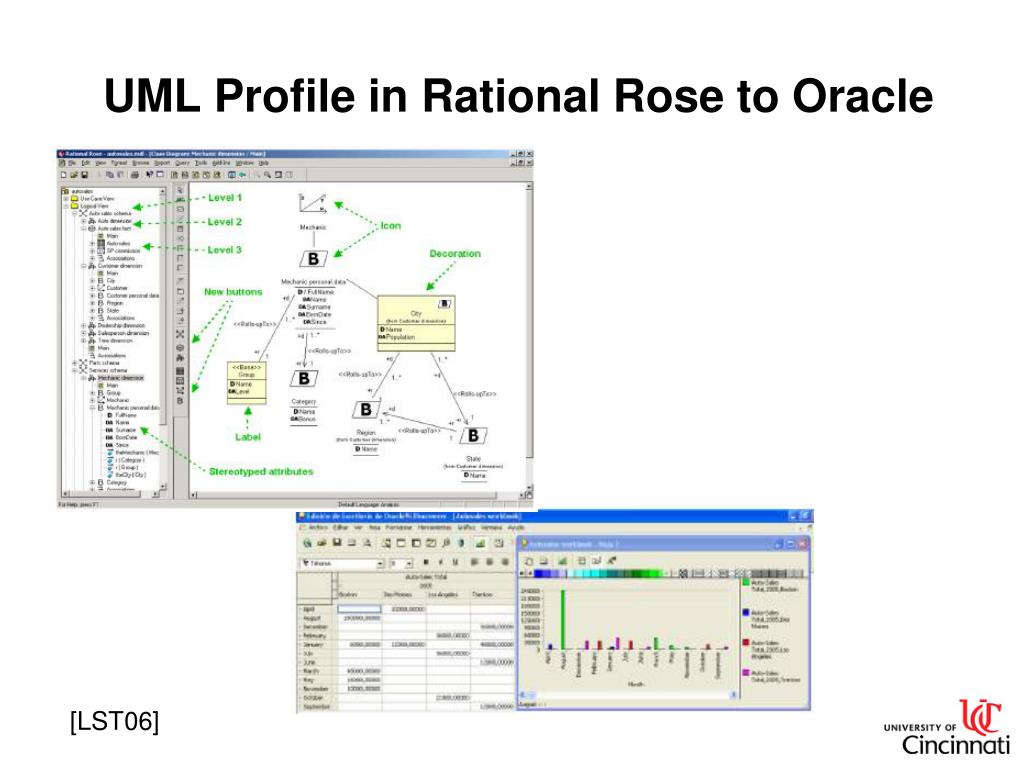The image size is (1024, 768).
Task: Toggle Bold in the Discoverer formatting bar
Action: (x=426, y=562)
